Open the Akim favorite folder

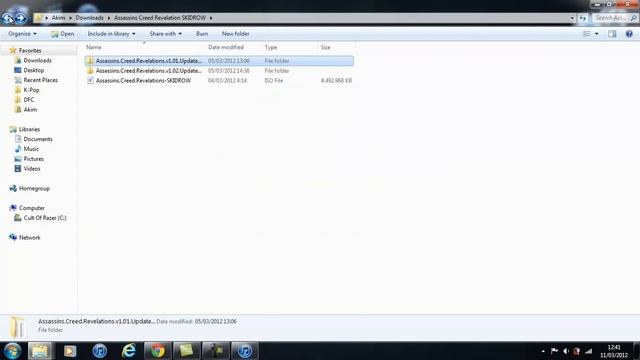(x=30, y=109)
